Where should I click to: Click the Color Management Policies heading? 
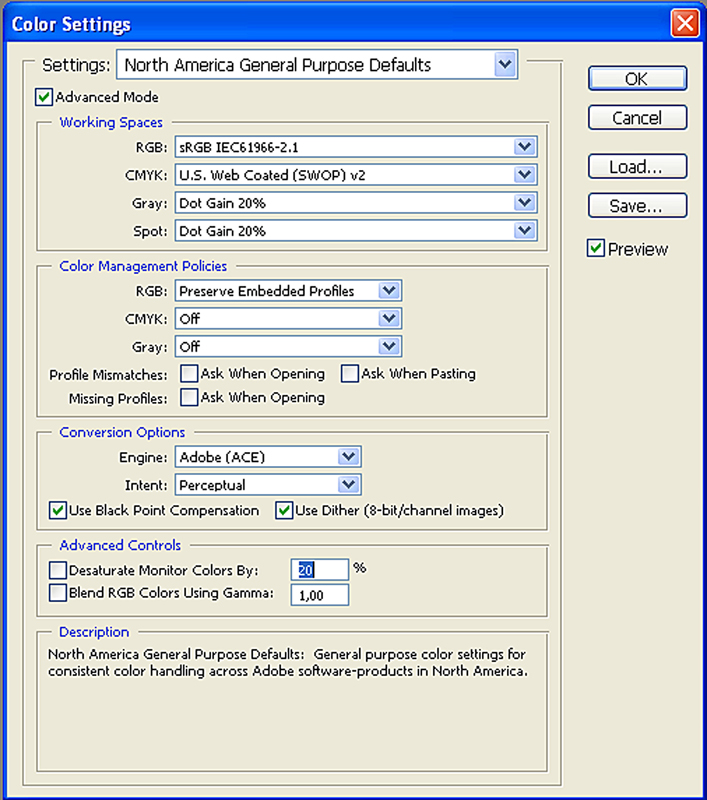tap(143, 266)
